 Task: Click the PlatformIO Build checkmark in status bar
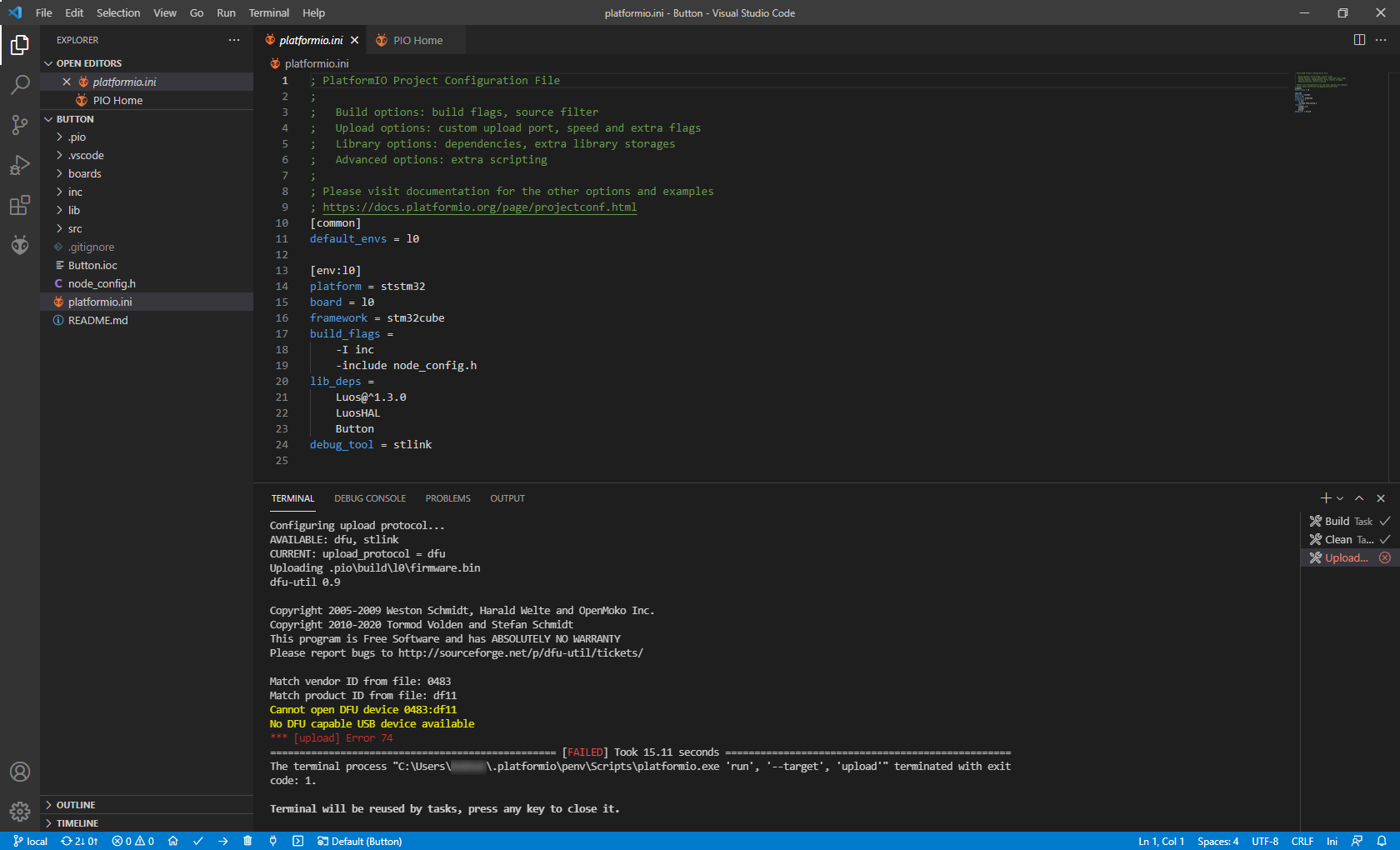tap(197, 842)
